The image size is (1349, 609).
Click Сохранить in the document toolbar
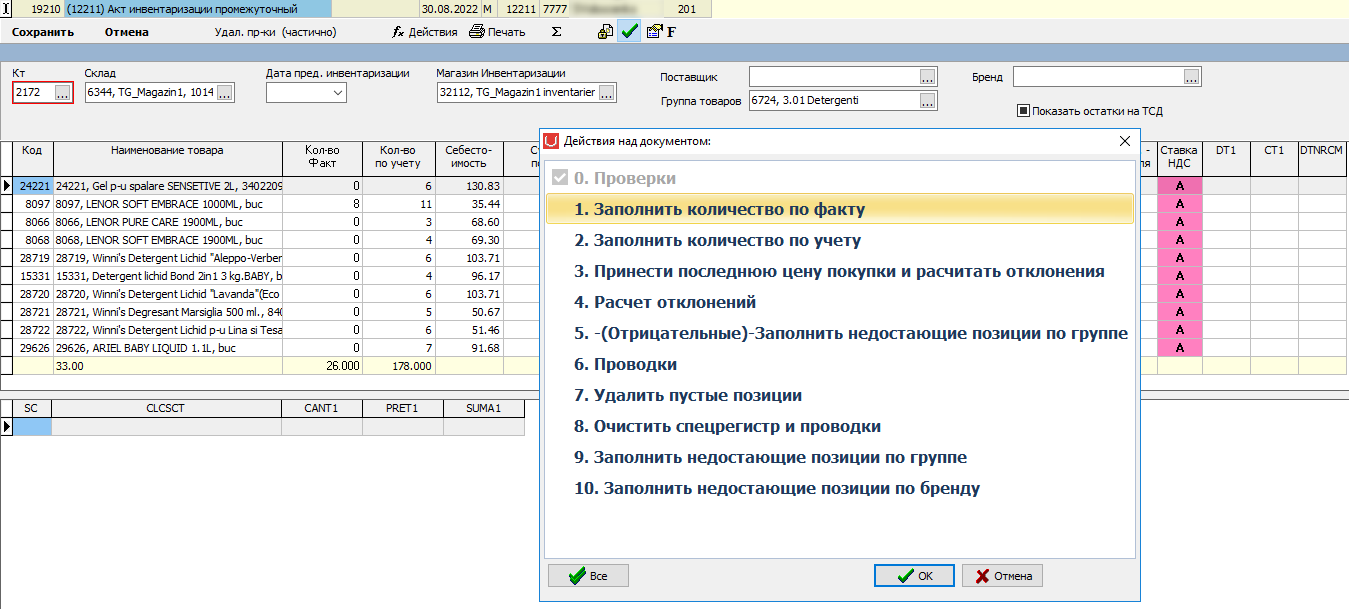pyautogui.click(x=43, y=32)
